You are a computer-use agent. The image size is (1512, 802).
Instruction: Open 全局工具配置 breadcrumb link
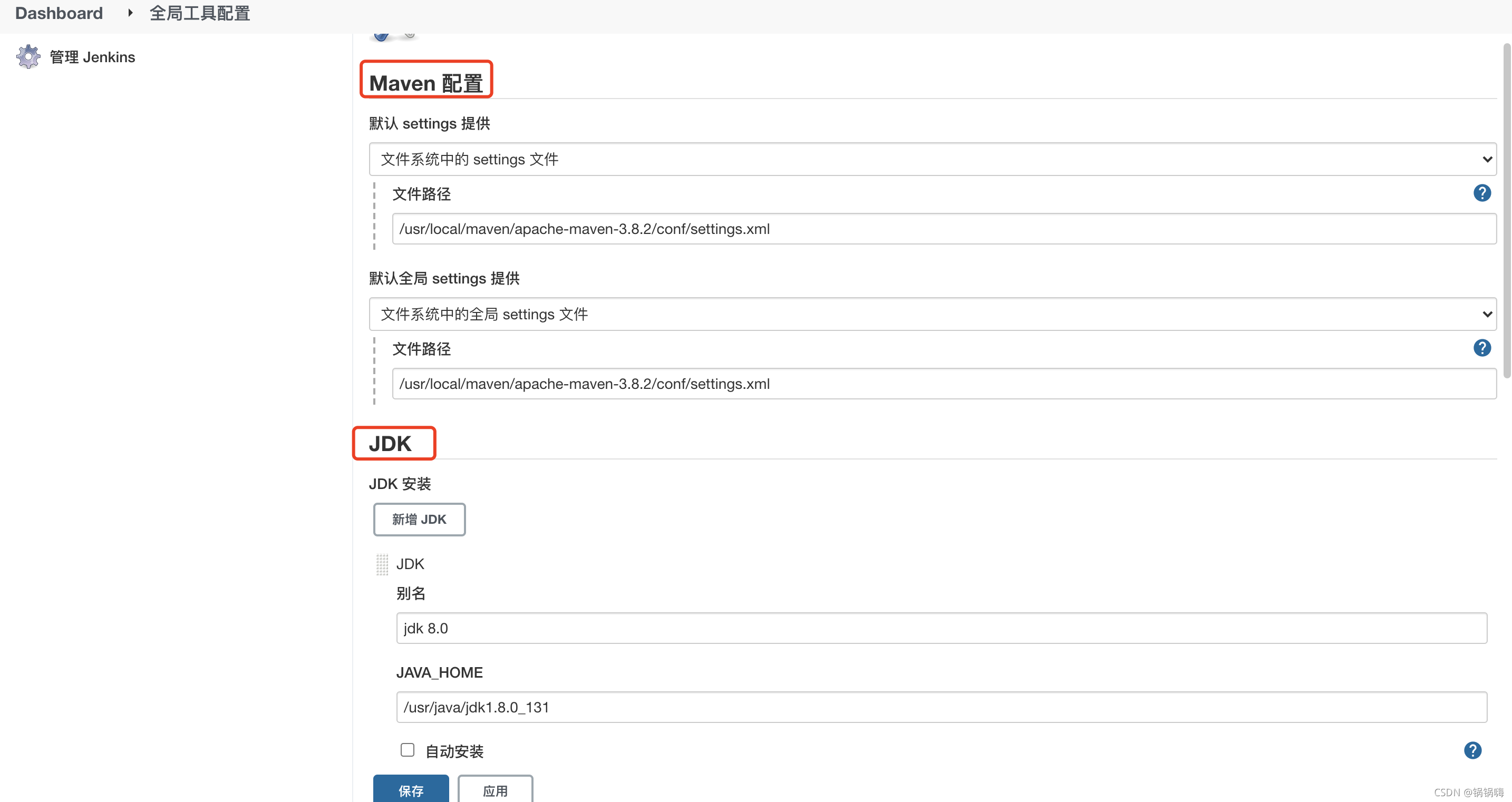[200, 13]
